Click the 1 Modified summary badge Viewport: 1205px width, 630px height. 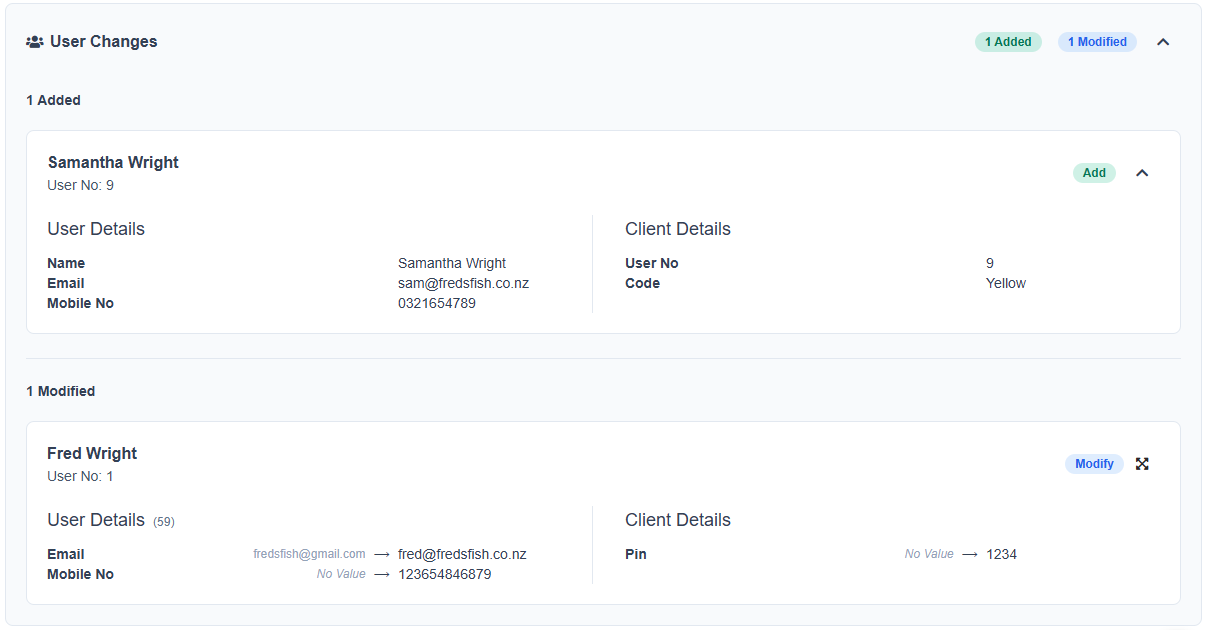[x=1097, y=41]
